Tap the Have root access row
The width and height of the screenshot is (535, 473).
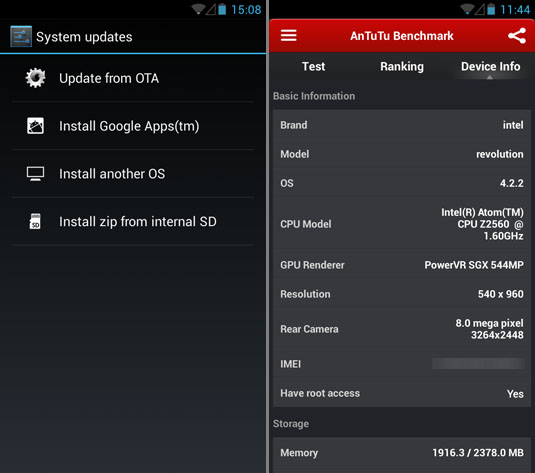[x=402, y=393]
